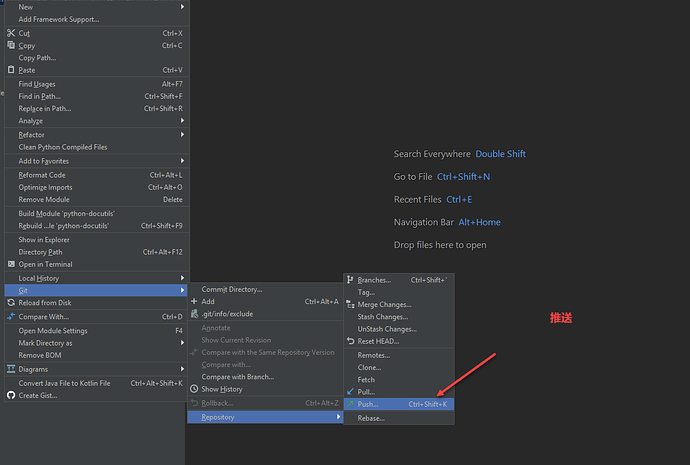Expand the Mark Directory as submenu arrow
This screenshot has height=465, width=690.
(x=182, y=342)
